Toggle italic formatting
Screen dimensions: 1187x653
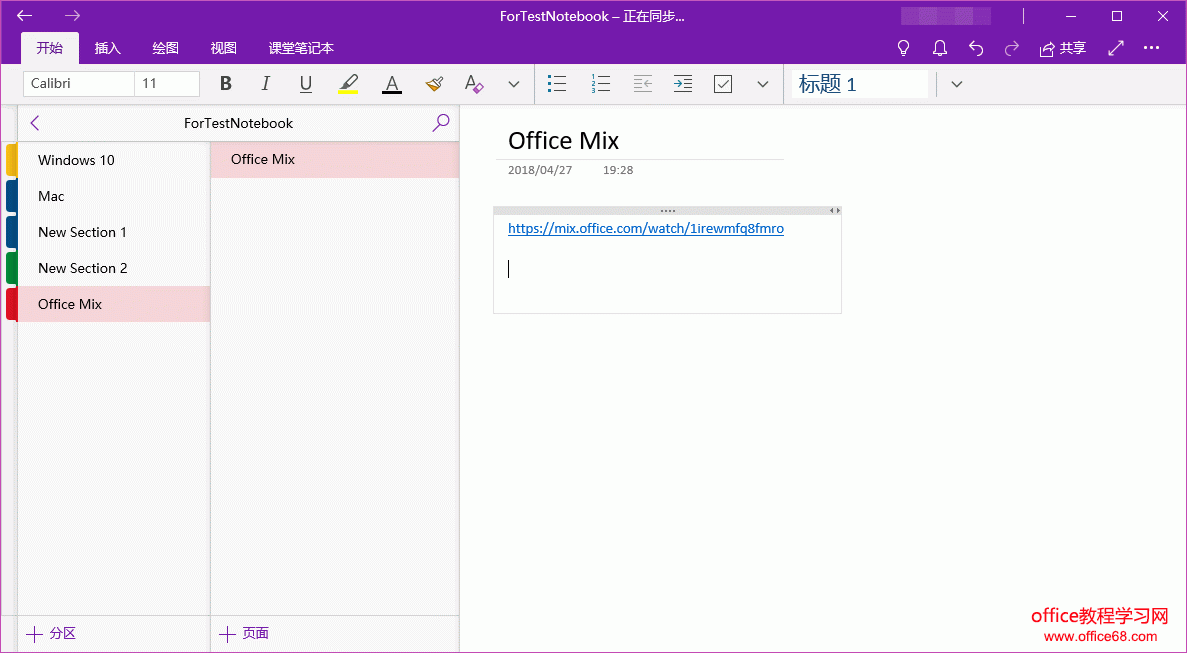click(265, 84)
